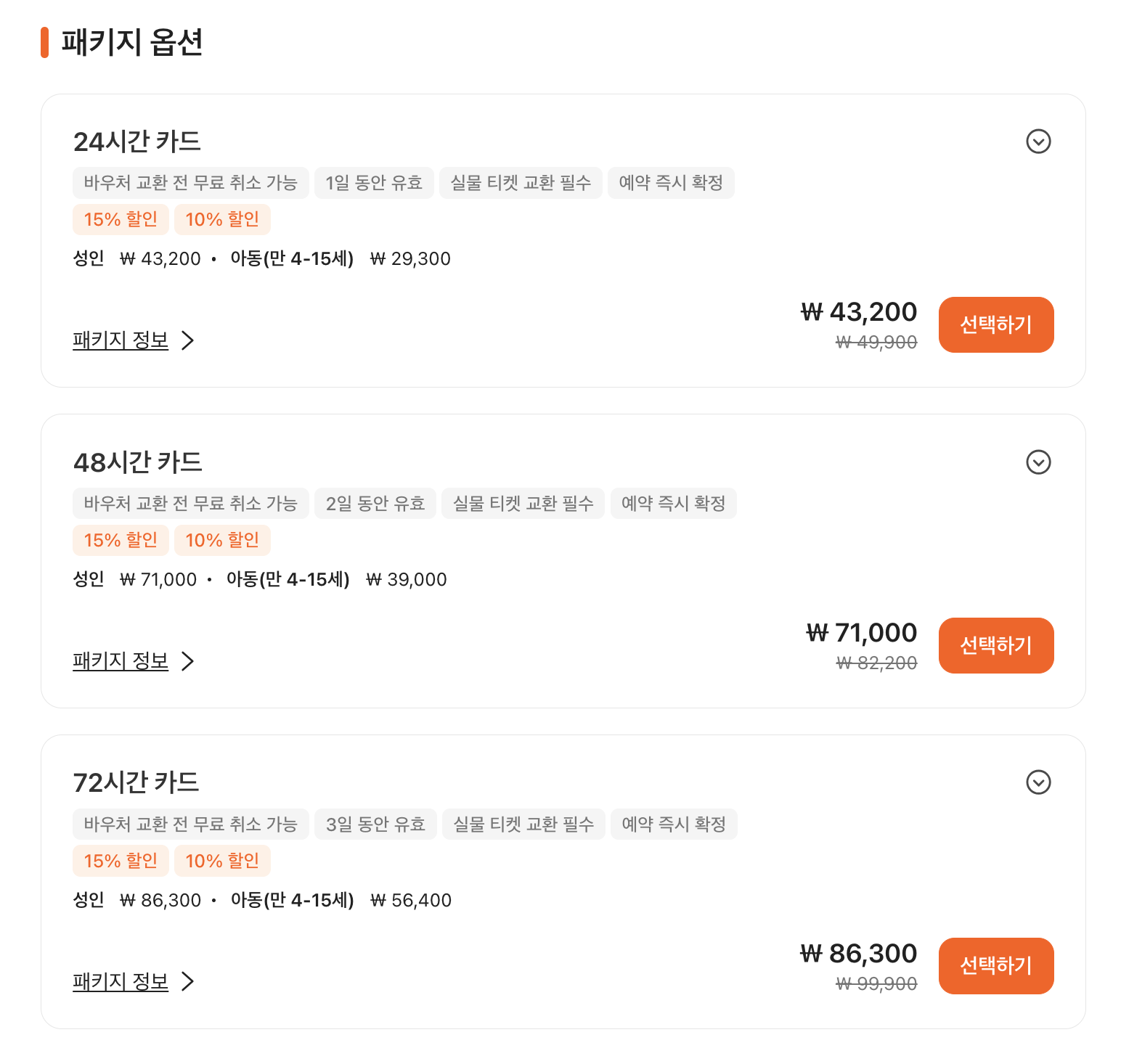Expand the 24시간 카드 details chevron
Image resolution: width=1121 pixels, height=1064 pixels.
point(1038,142)
